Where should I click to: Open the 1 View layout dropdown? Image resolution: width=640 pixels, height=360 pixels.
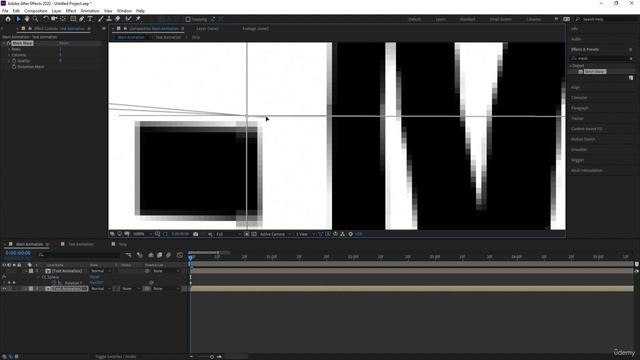coord(305,234)
